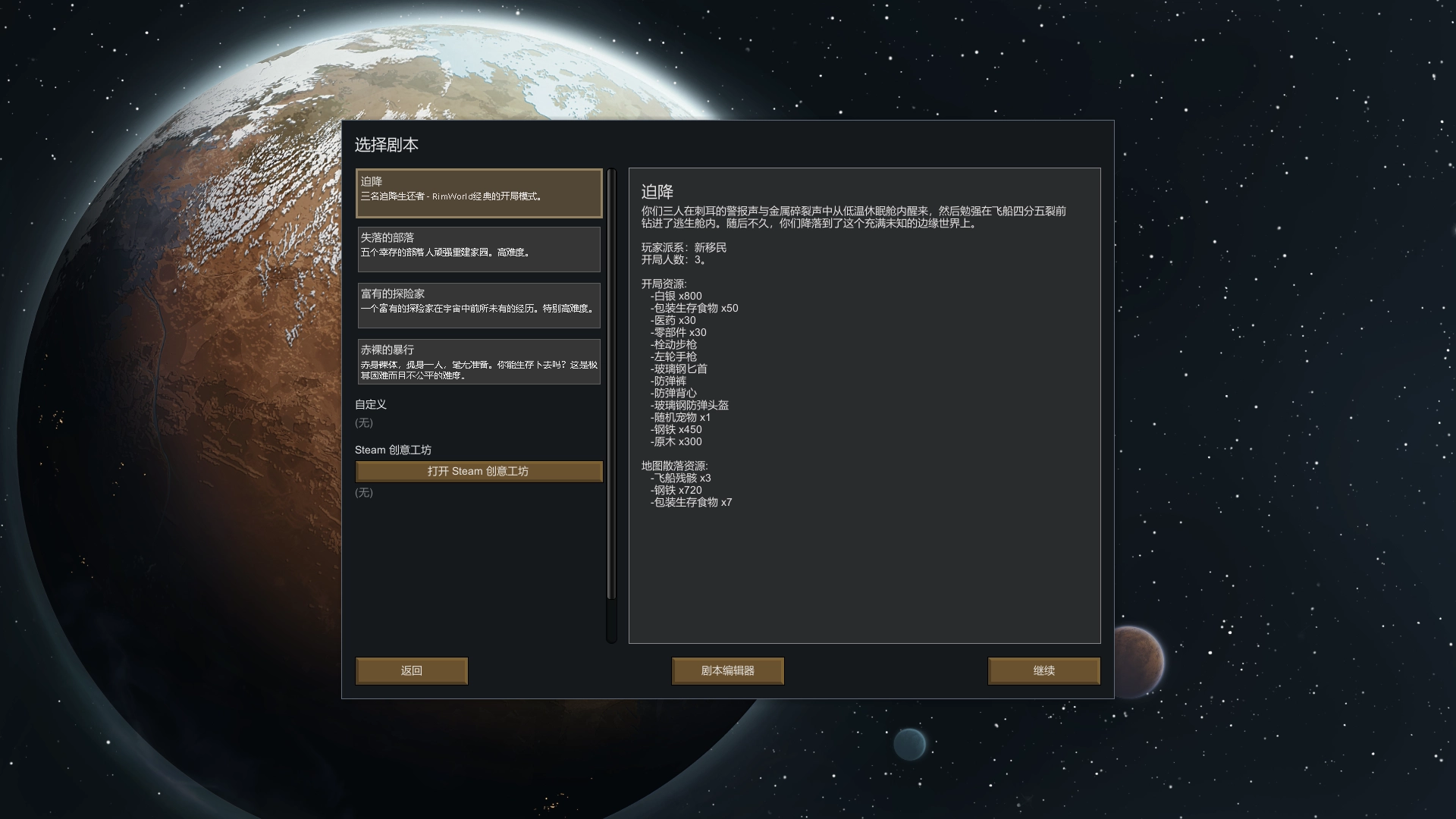Click the 白银 x800 resource line

676,296
